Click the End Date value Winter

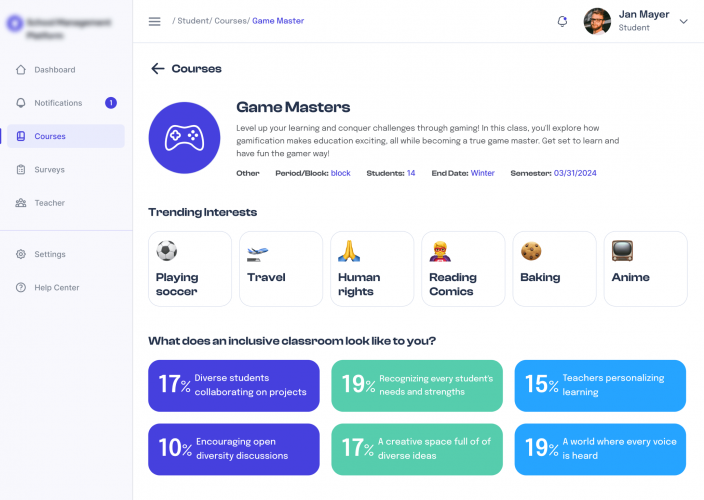(483, 173)
